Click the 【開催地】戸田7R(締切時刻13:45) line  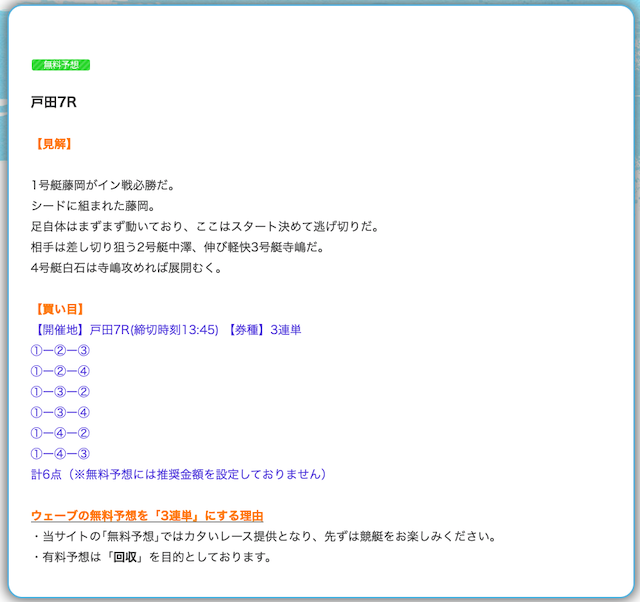coord(125,330)
